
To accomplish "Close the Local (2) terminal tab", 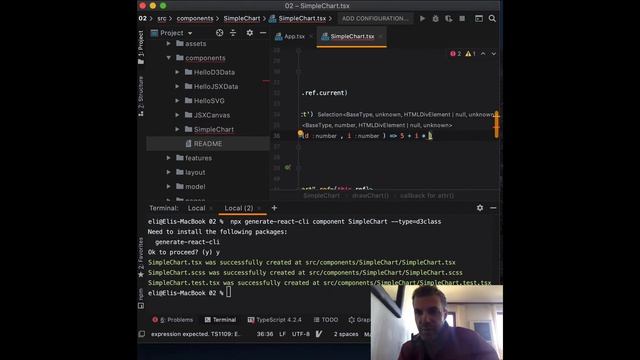I will click(259, 208).
